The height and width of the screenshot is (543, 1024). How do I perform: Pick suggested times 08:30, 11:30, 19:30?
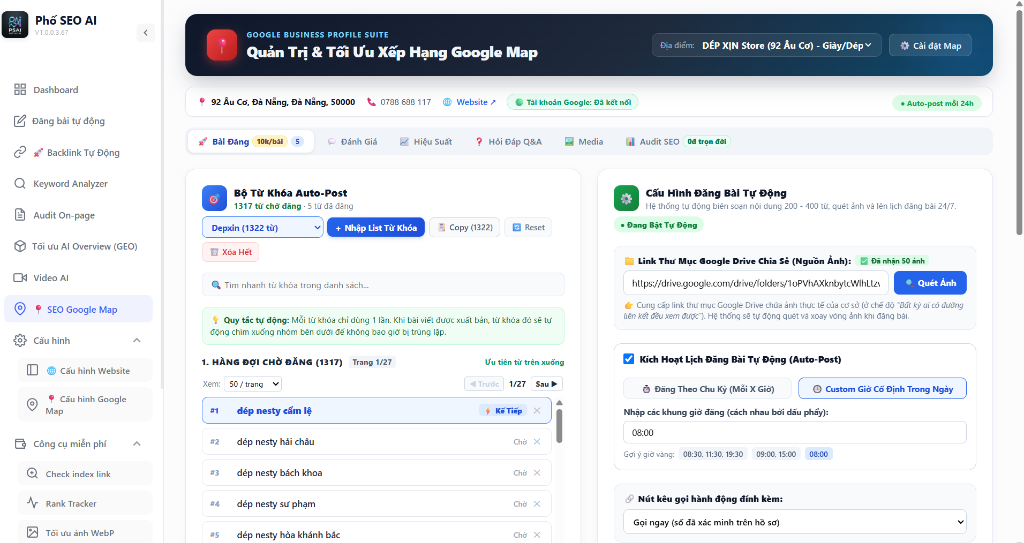pos(712,454)
